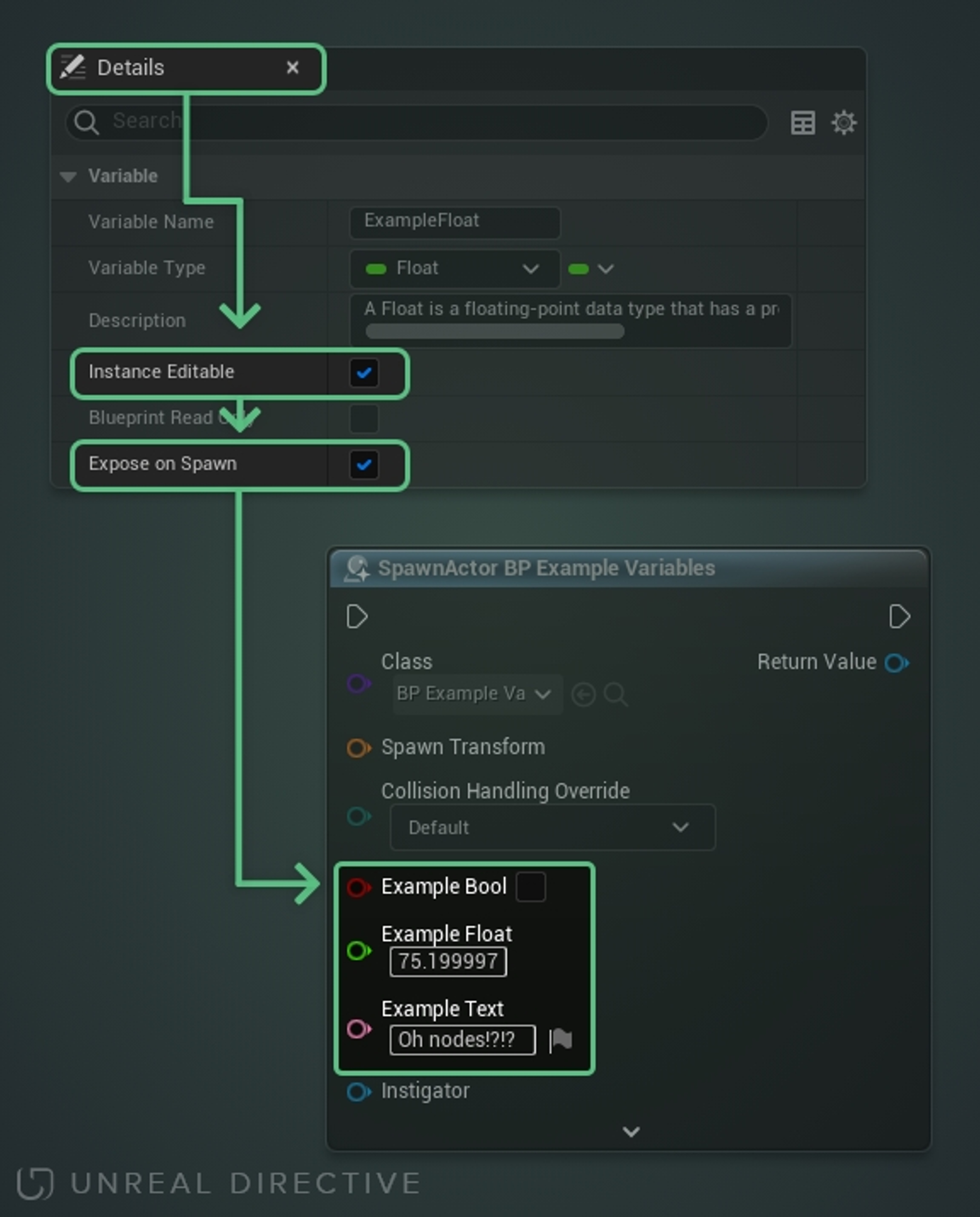Open the Details settings gear icon
The width and height of the screenshot is (980, 1217).
(x=843, y=123)
